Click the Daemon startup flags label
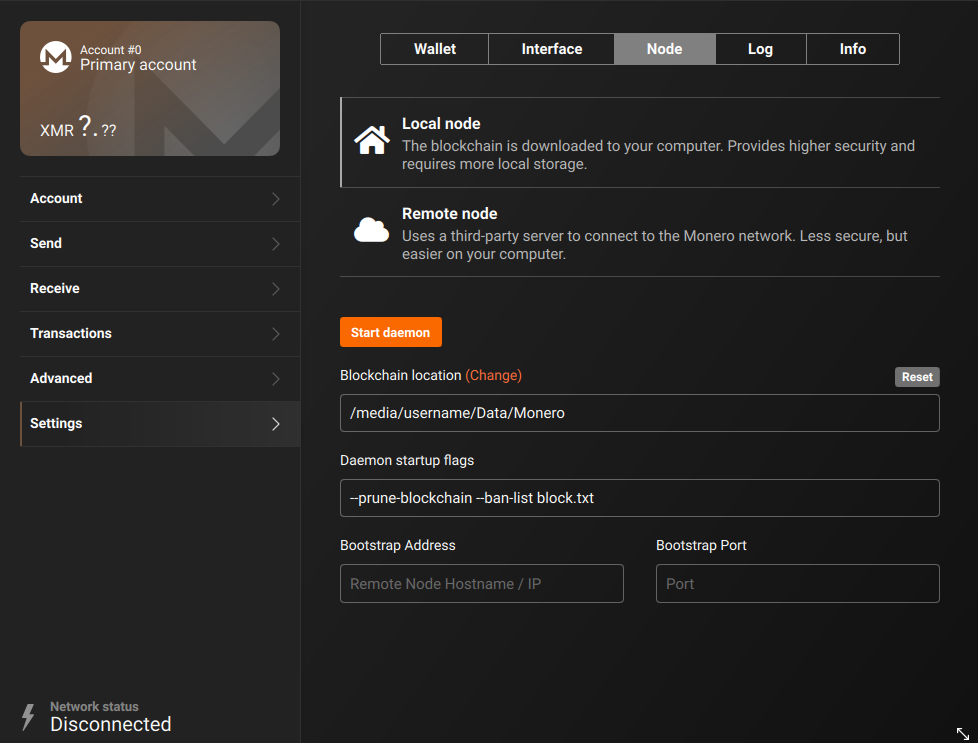The height and width of the screenshot is (743, 978). pos(407,460)
